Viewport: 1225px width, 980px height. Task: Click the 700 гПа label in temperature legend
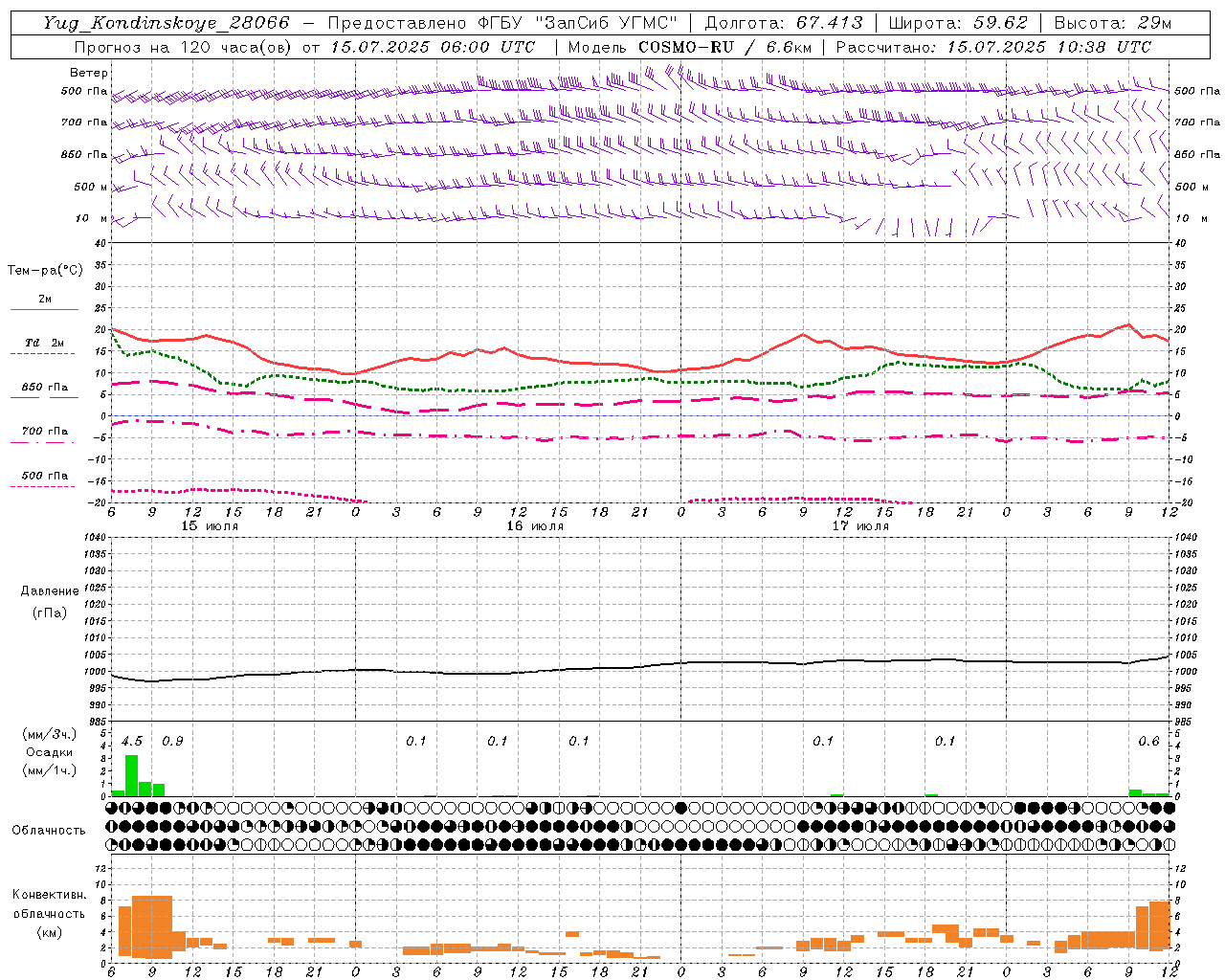pyautogui.click(x=45, y=432)
